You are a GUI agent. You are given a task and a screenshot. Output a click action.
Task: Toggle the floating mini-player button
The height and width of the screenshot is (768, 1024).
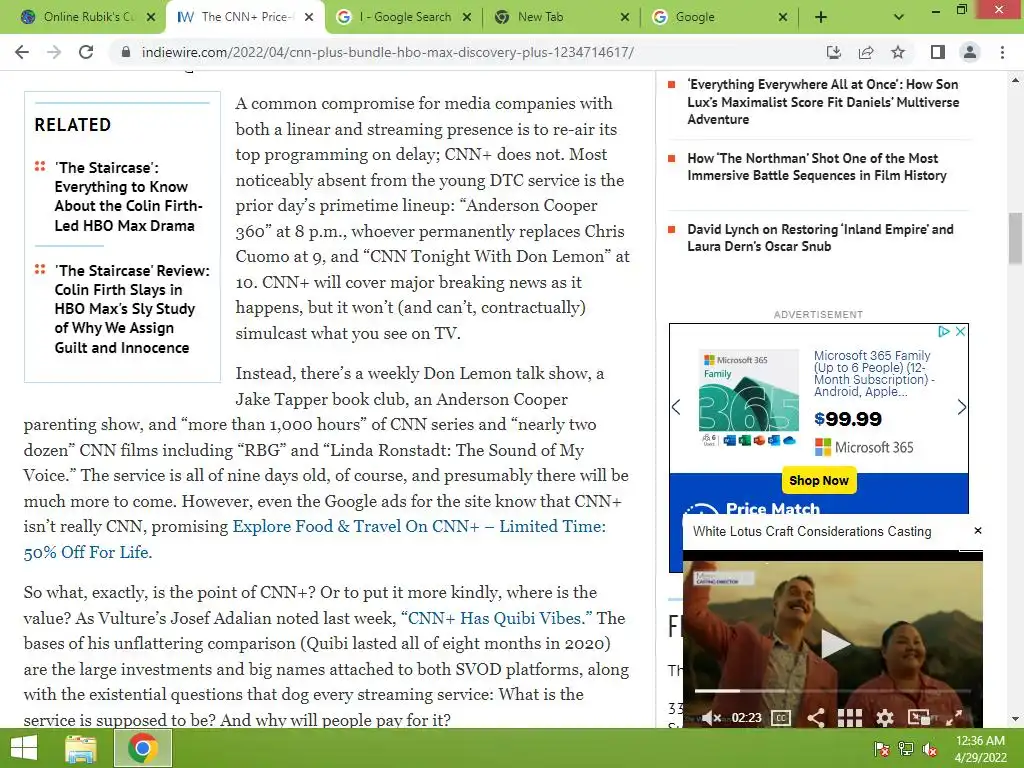[x=920, y=718]
